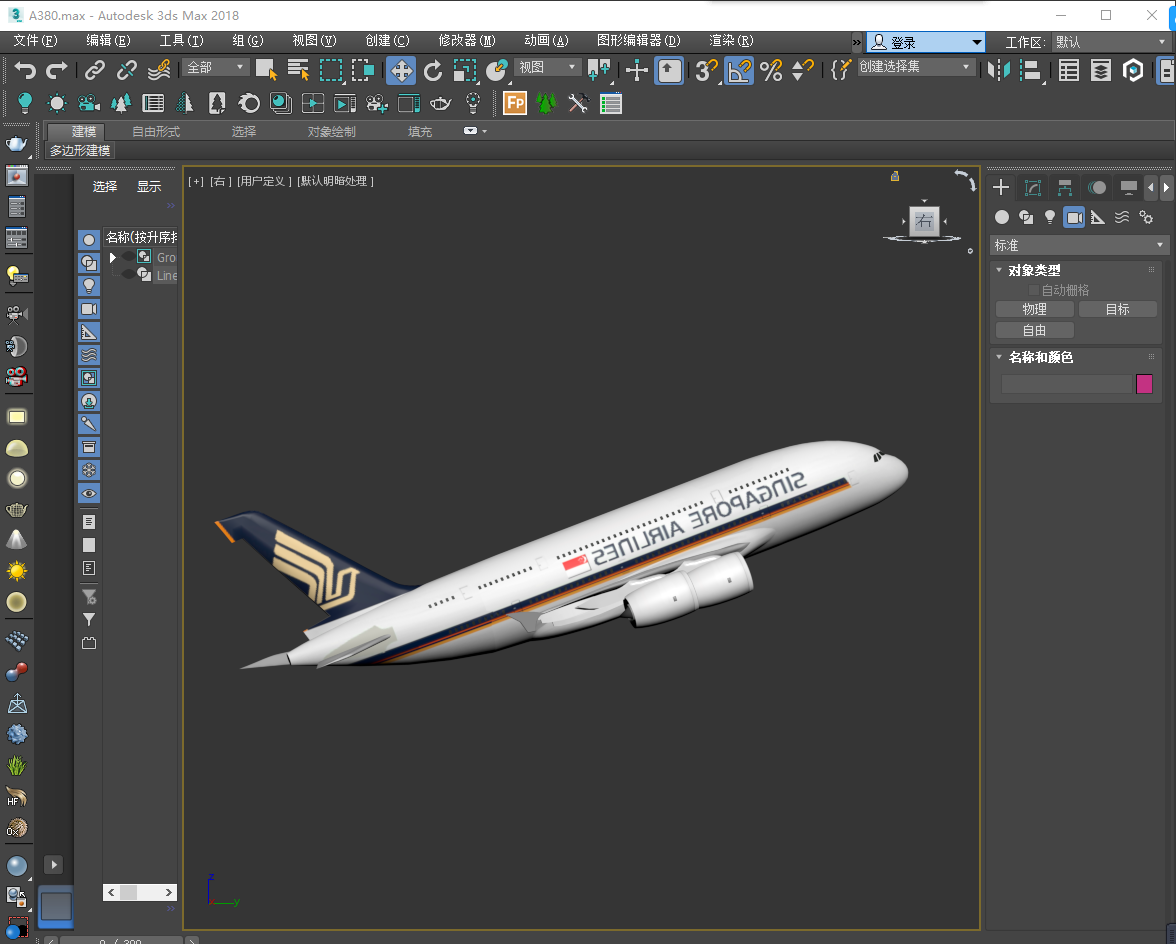Open the workspace 默认 dropdown
The height and width of the screenshot is (944, 1176).
point(1110,42)
